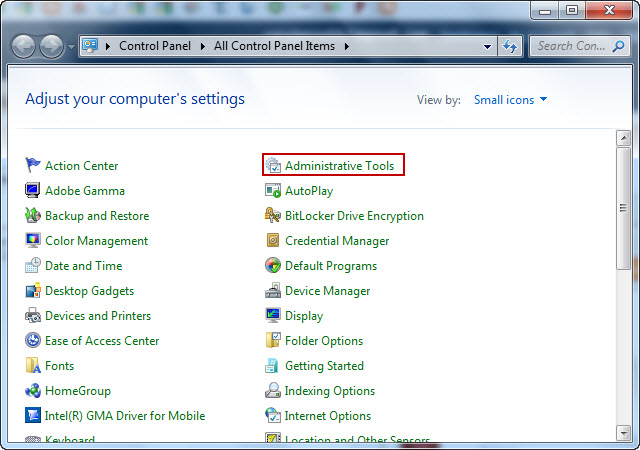Expand the arrow before Control Panel breadcrumb
The image size is (640, 450).
pyautogui.click(x=108, y=46)
